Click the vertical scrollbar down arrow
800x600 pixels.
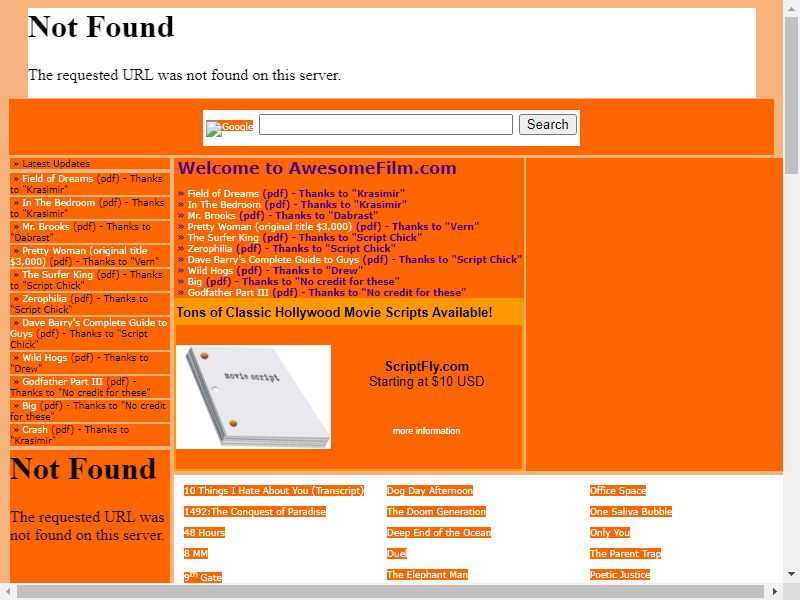pos(792,574)
